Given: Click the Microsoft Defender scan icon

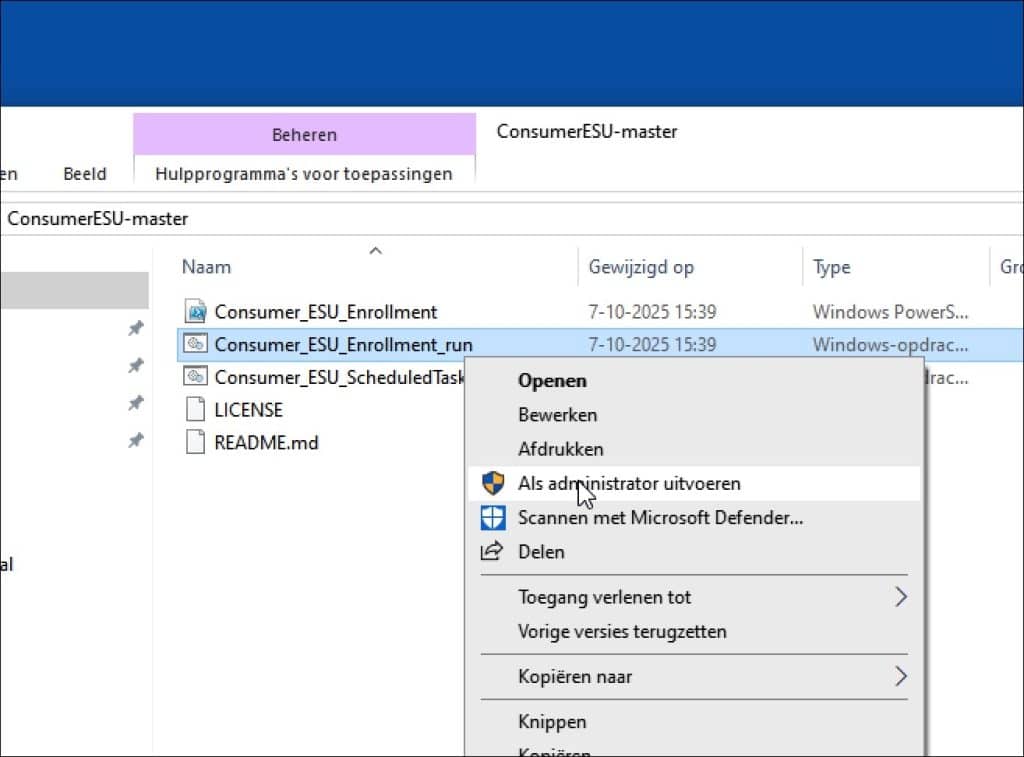Looking at the screenshot, I should coord(493,518).
